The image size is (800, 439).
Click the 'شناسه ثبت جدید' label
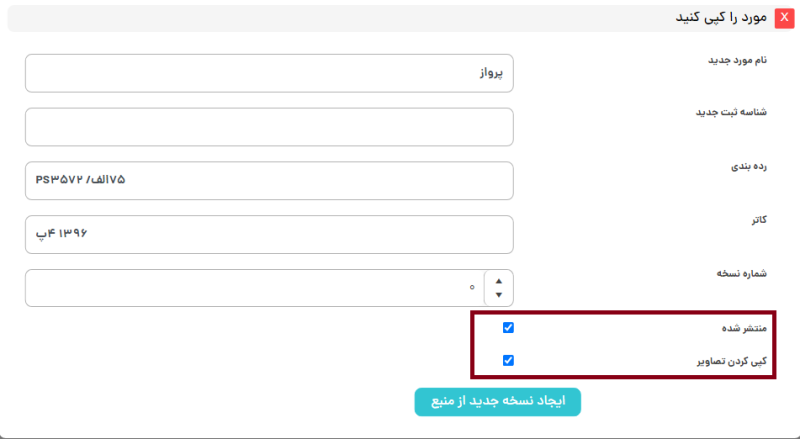coord(731,112)
